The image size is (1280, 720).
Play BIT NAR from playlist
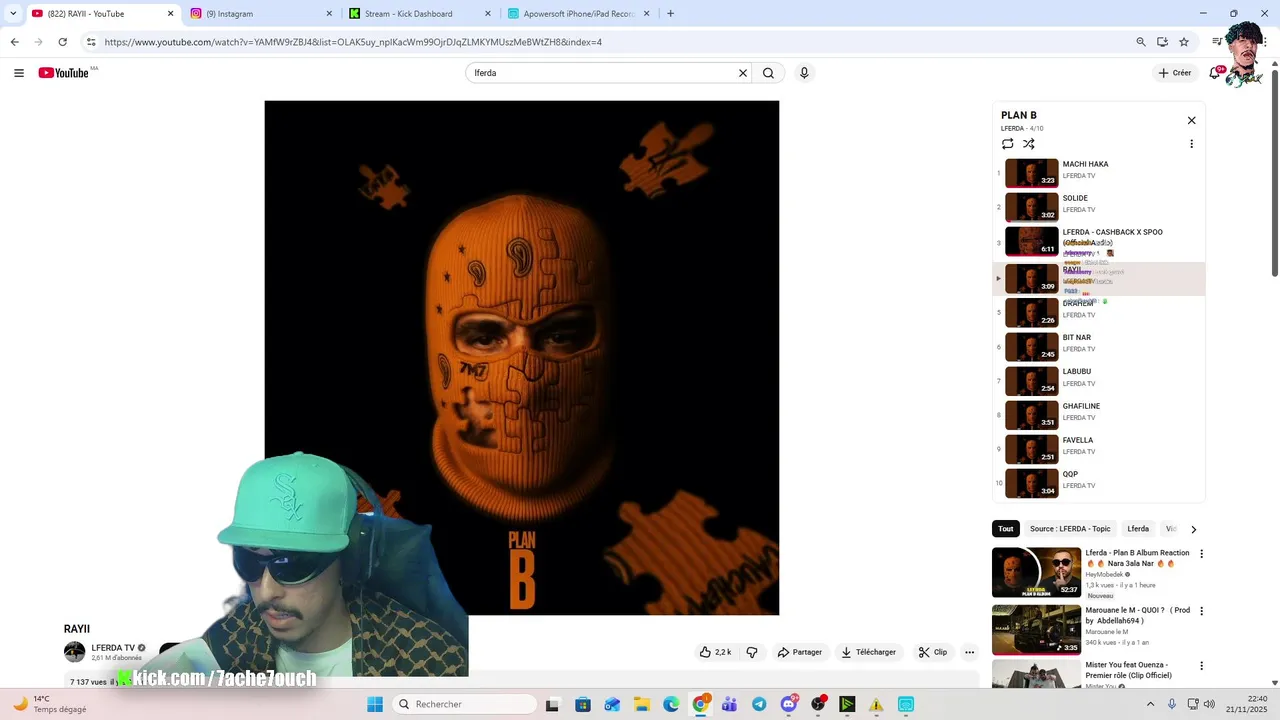coord(1098,347)
